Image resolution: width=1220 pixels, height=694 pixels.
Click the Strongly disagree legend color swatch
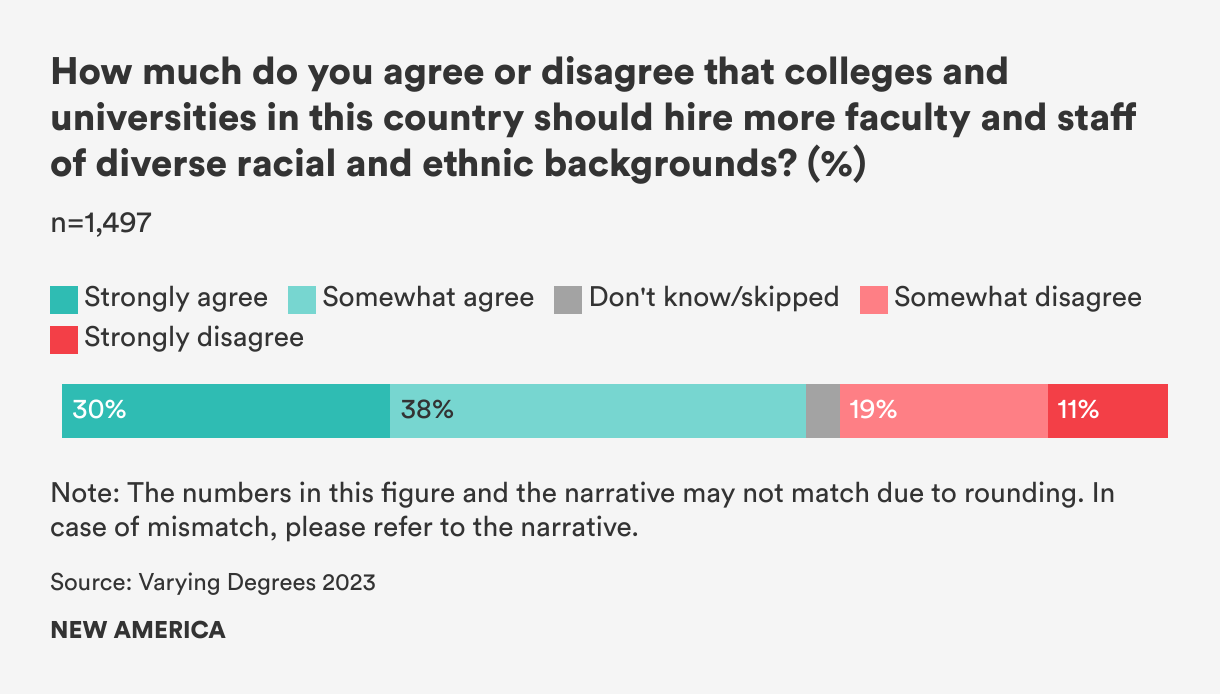64,340
